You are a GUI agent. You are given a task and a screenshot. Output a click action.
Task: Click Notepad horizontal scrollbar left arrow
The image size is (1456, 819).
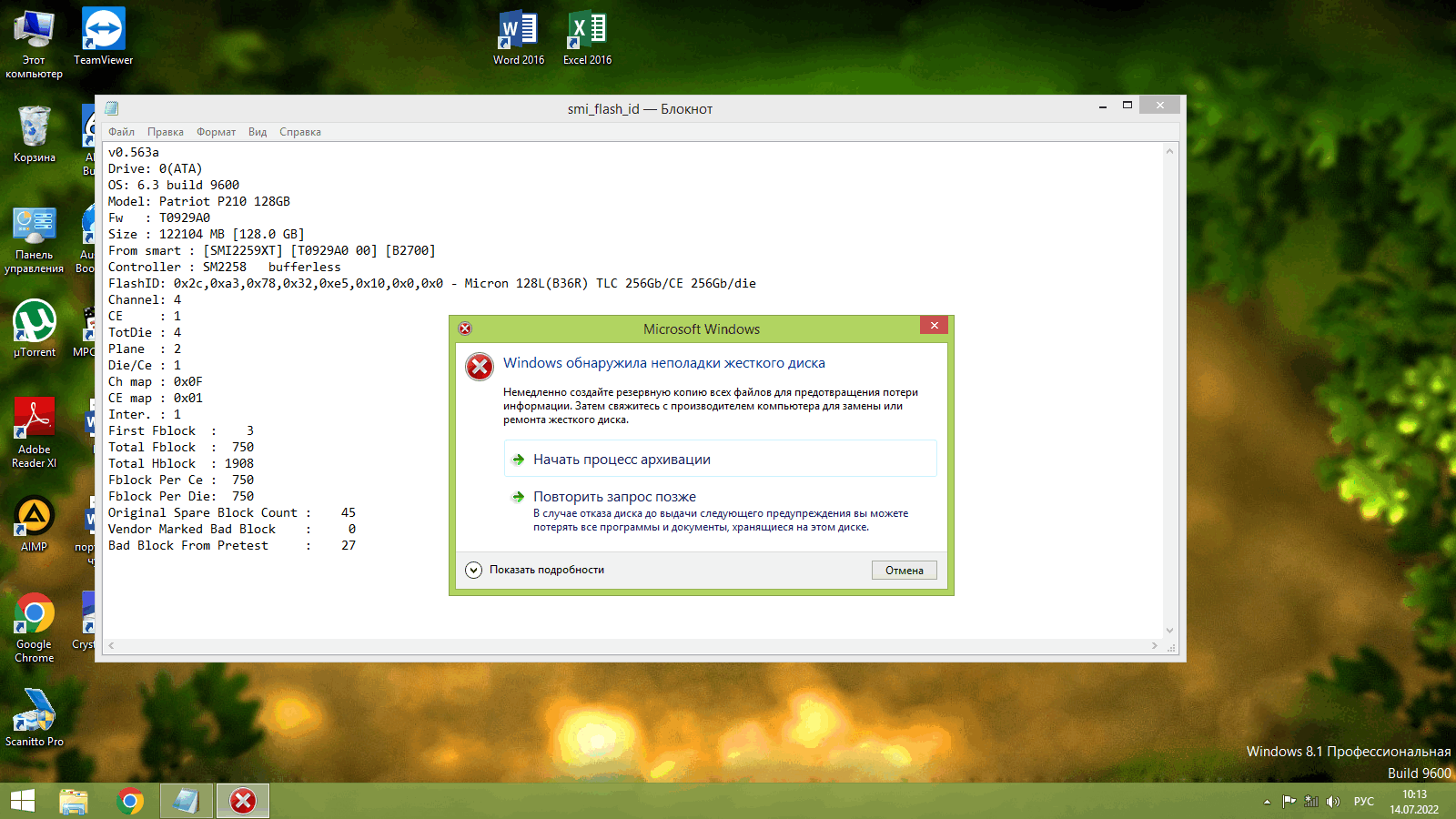pos(111,646)
